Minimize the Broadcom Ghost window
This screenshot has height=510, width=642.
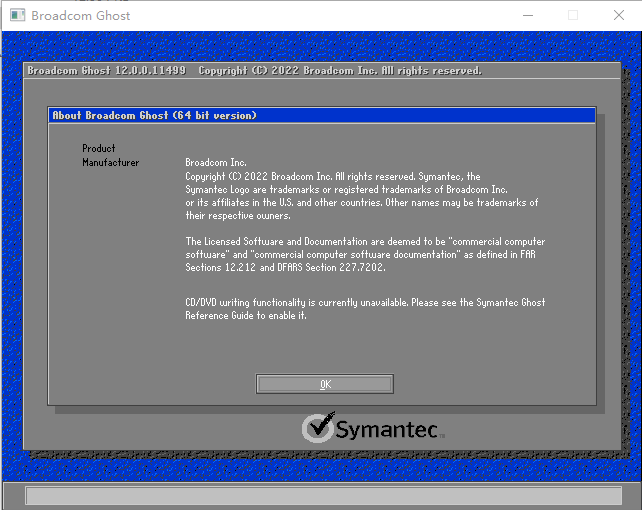coord(528,16)
